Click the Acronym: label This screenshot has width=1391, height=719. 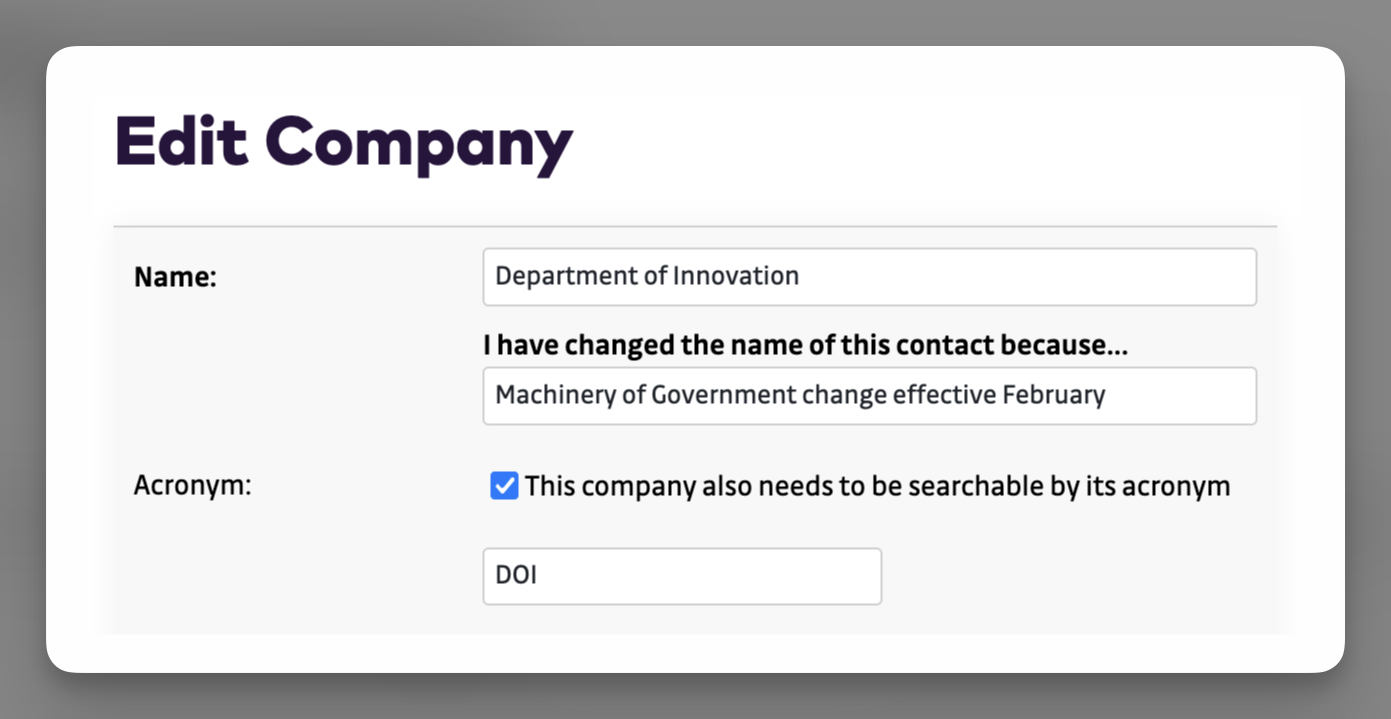[x=192, y=487]
